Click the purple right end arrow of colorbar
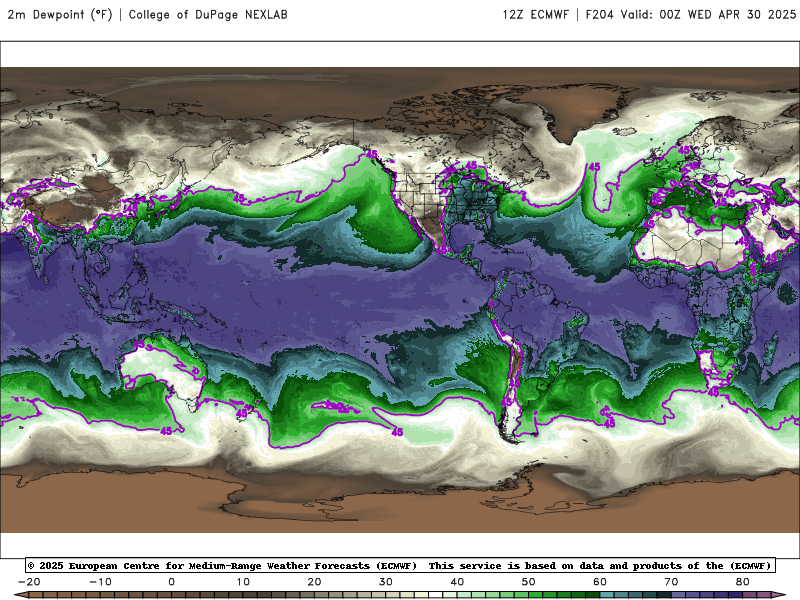Image resolution: width=800 pixels, height=600 pixels. click(779, 595)
